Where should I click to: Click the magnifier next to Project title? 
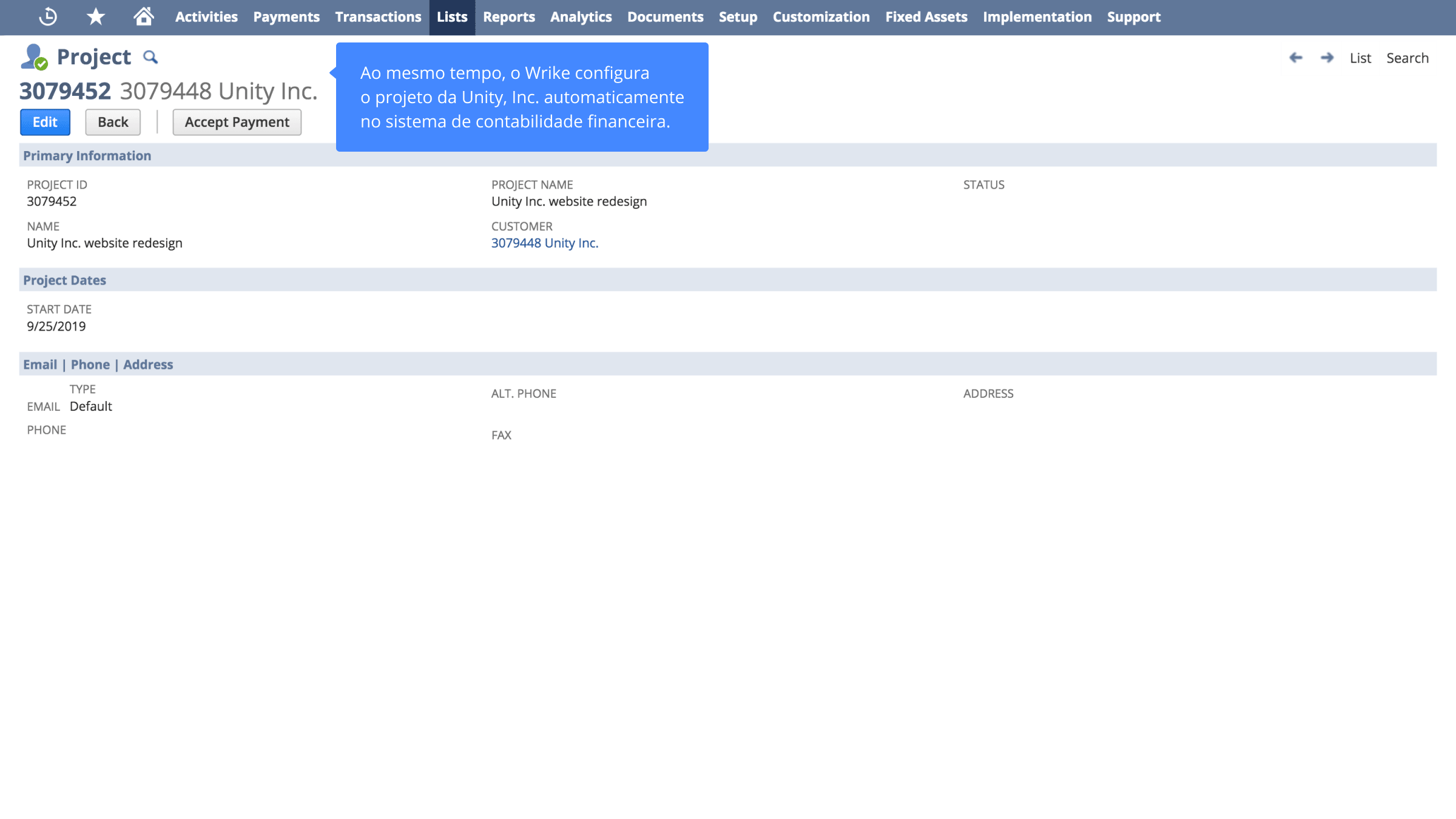coord(150,57)
